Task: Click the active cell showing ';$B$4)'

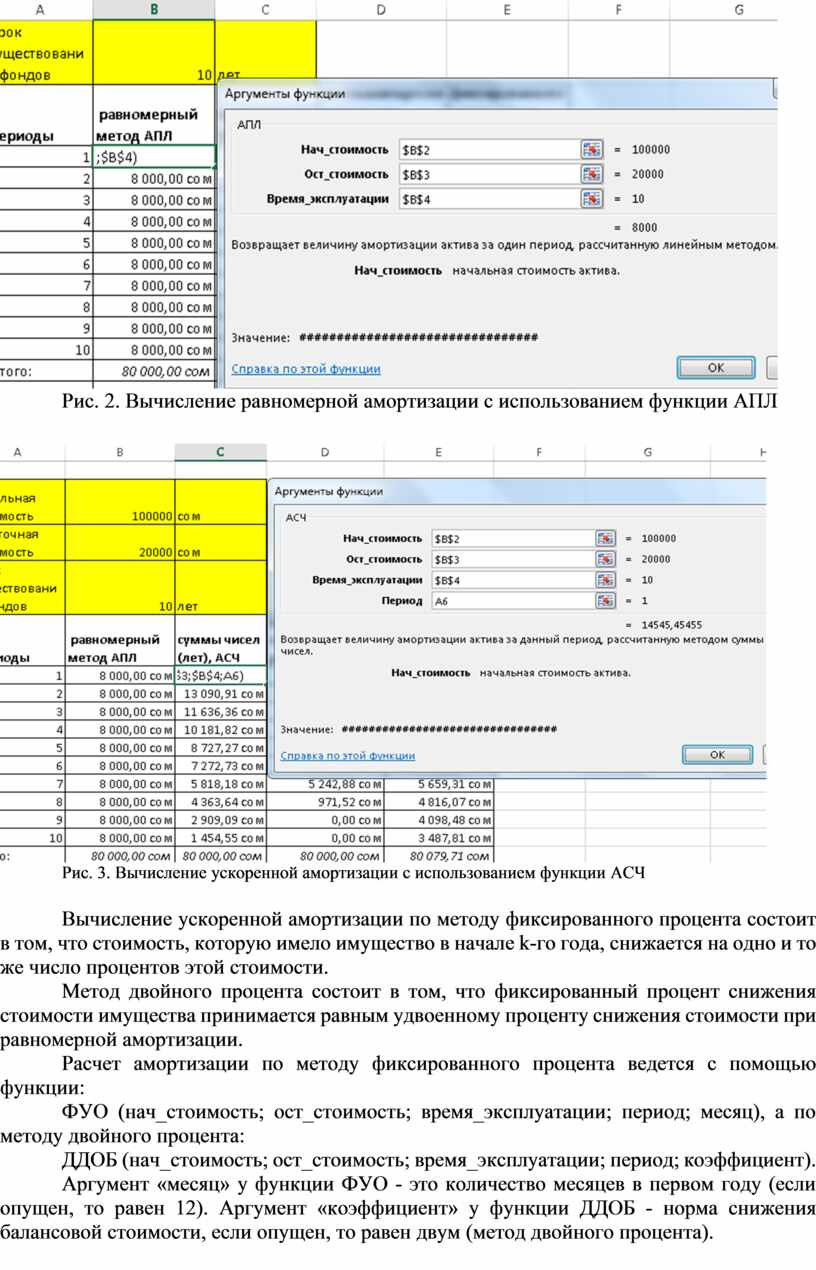Action: tap(154, 156)
